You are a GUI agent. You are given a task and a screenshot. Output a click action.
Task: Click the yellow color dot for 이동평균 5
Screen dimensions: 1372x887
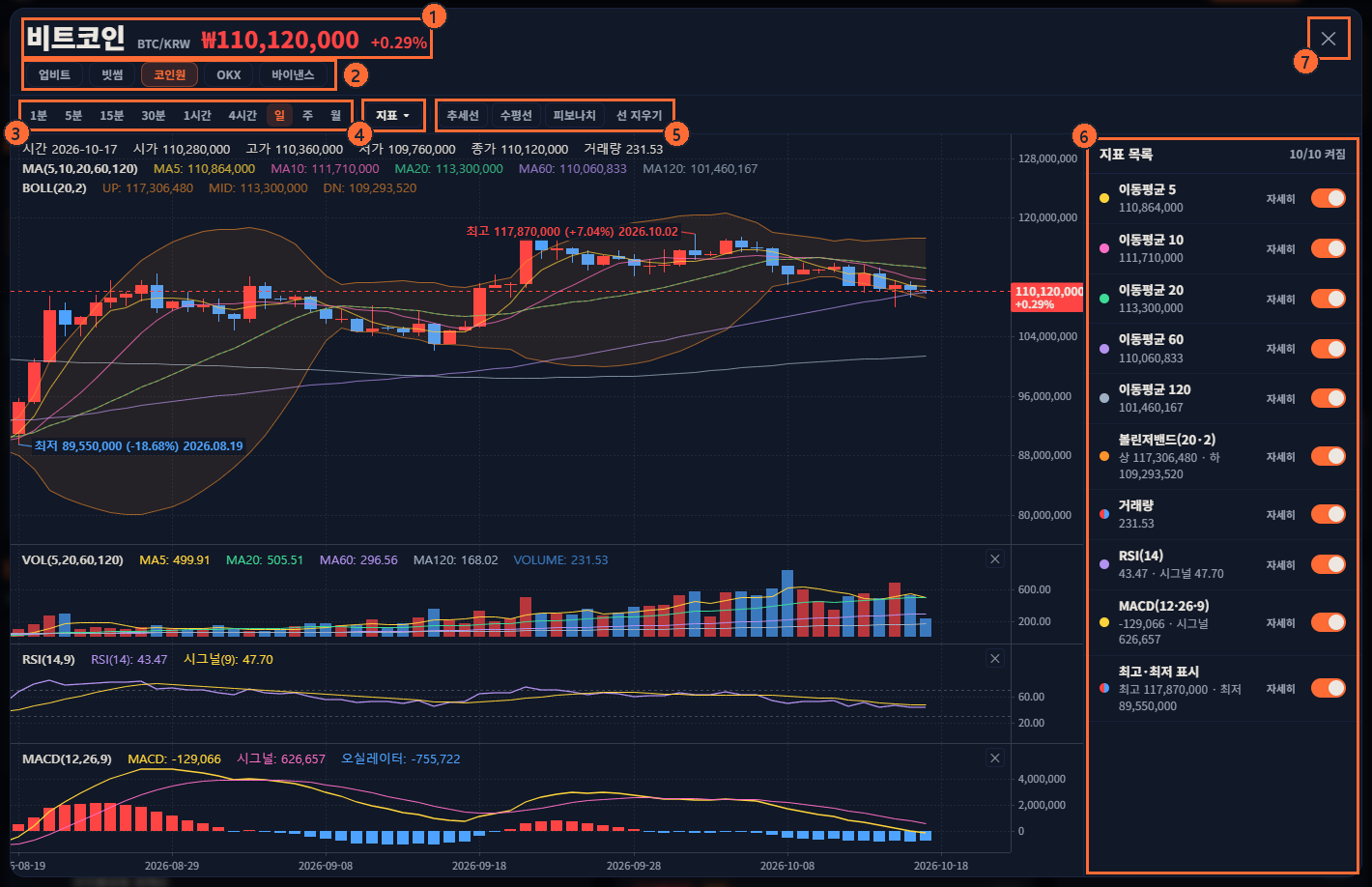click(x=1104, y=198)
